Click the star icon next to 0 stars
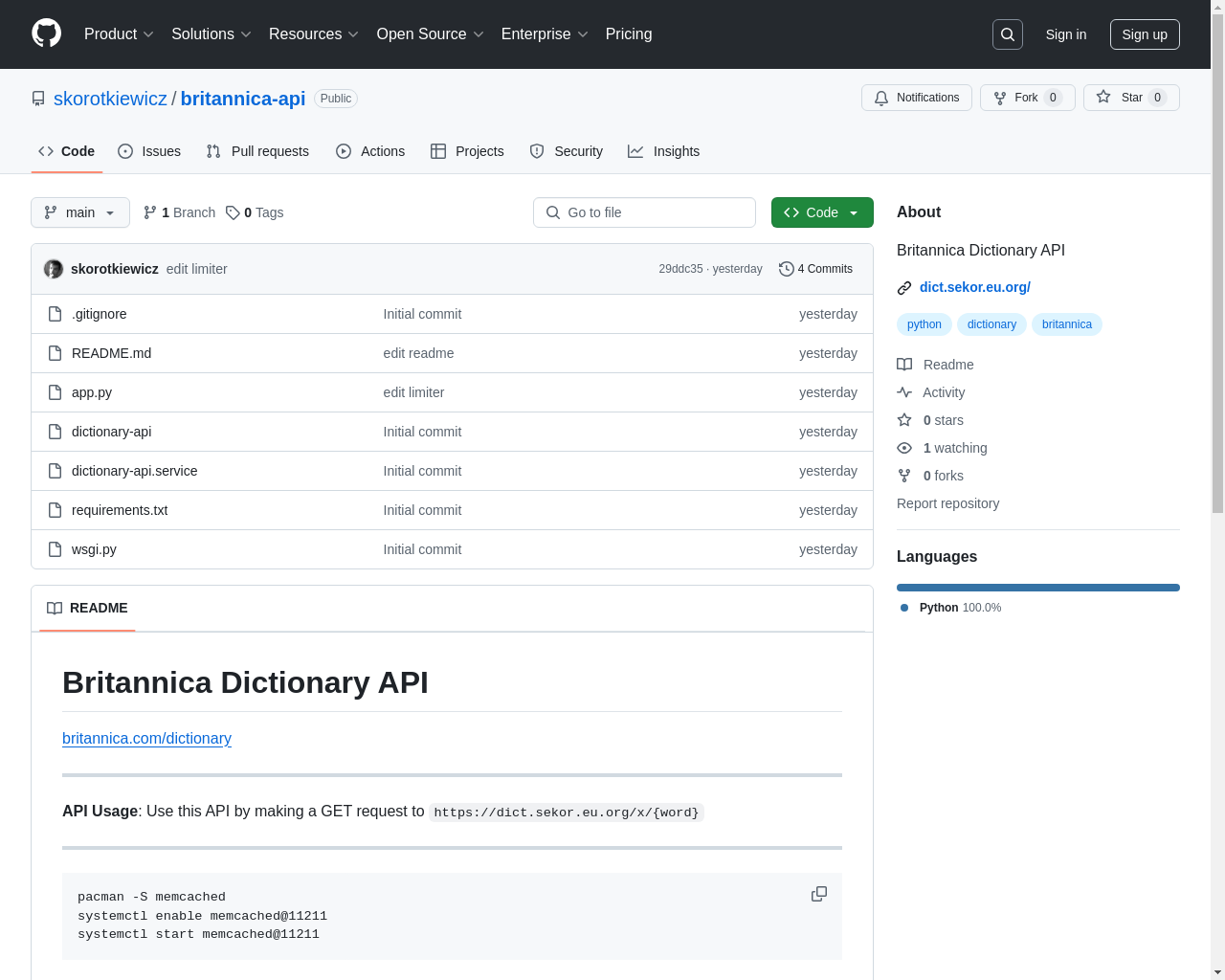The height and width of the screenshot is (980, 1225). pyautogui.click(x=904, y=420)
